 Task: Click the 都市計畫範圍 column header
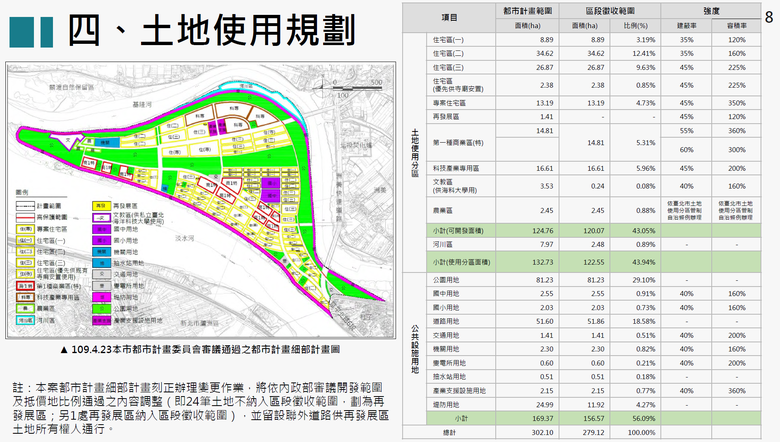click(527, 10)
